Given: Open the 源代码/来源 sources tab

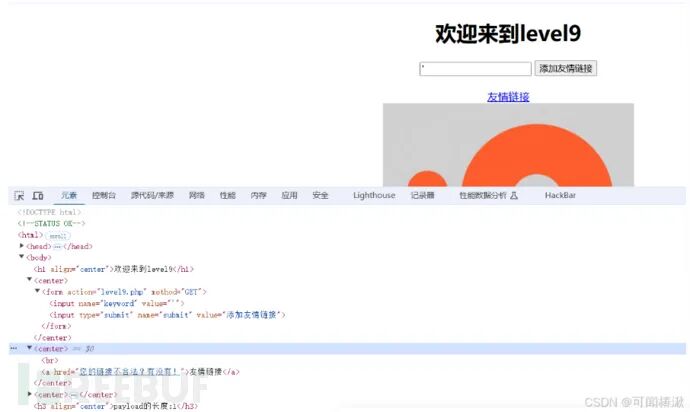Looking at the screenshot, I should [x=152, y=195].
